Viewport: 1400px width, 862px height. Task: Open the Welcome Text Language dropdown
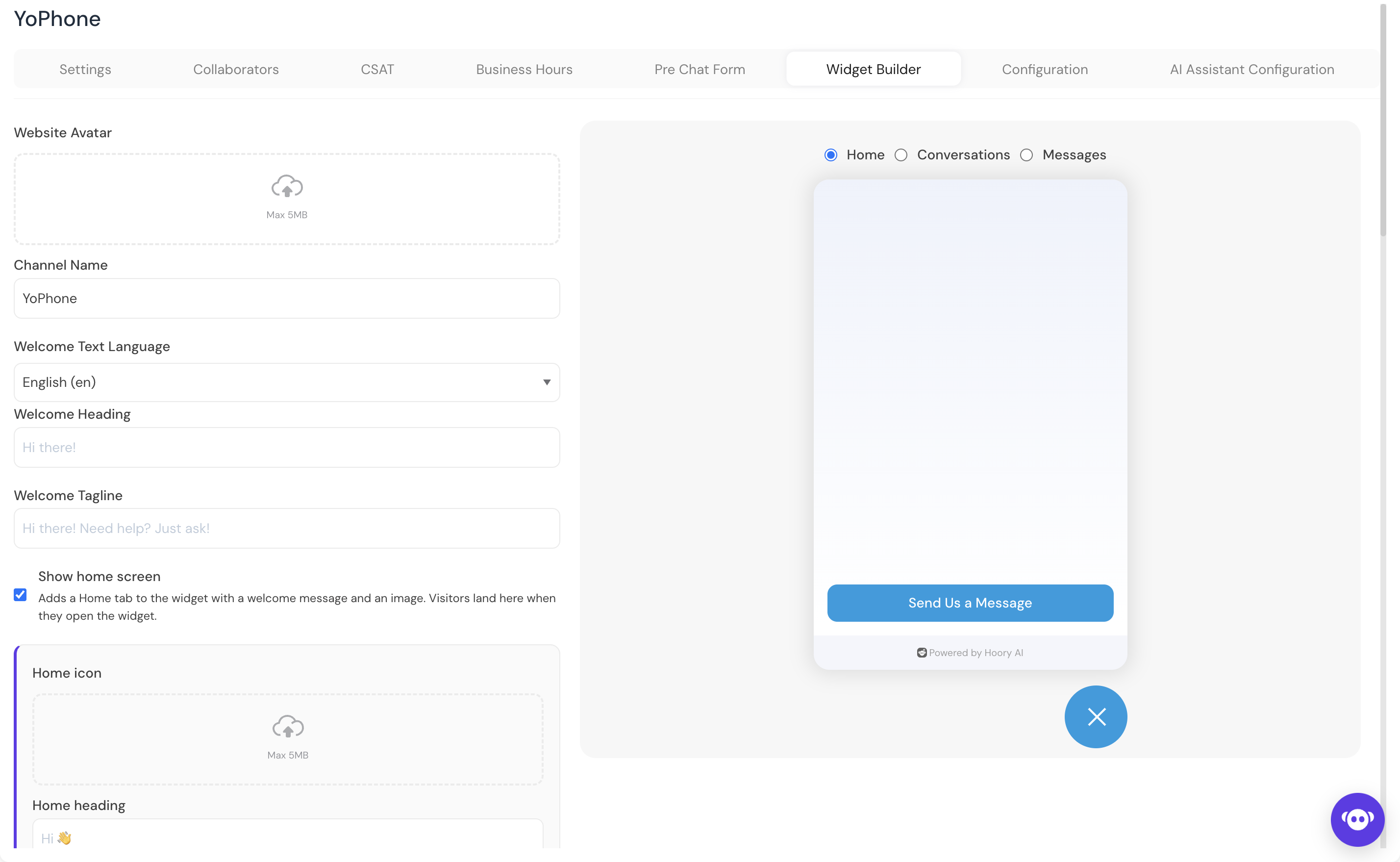click(287, 382)
